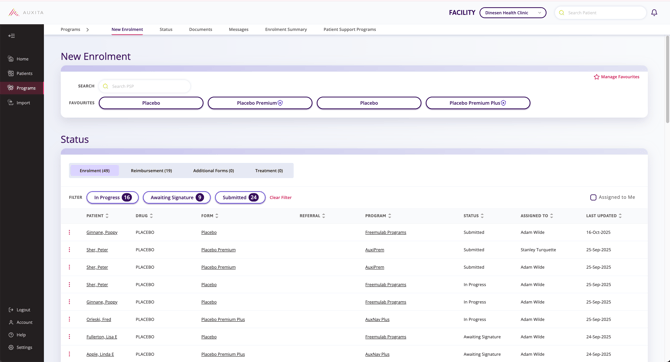Screen dimensions: 670x362
Task: Toggle the Awaiting Signature filter chip
Action: tap(177, 197)
